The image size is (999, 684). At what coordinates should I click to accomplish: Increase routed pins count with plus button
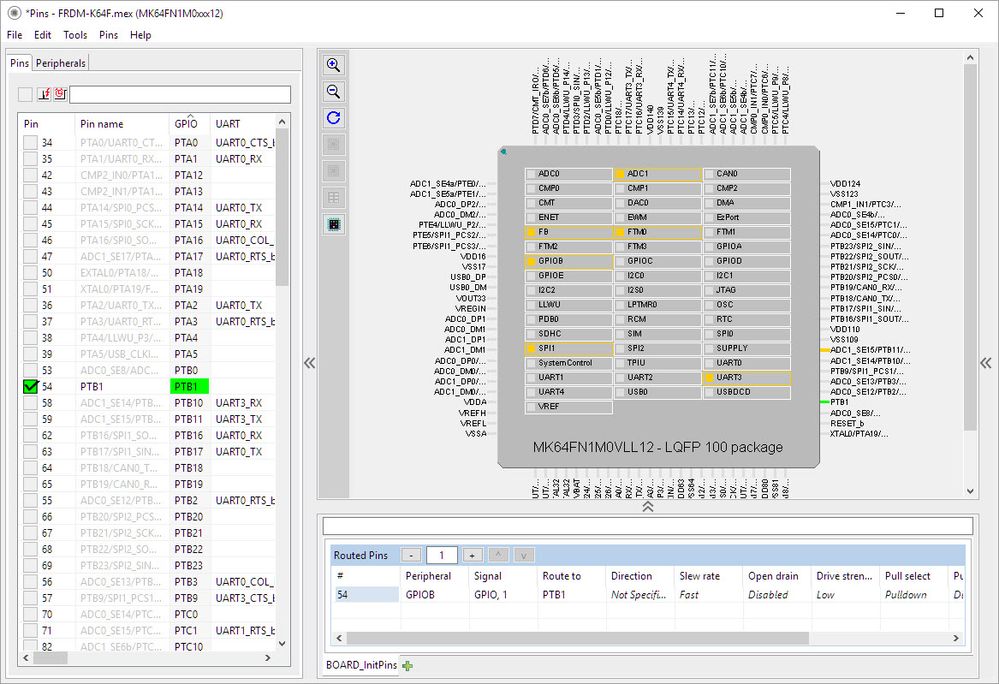pos(472,555)
